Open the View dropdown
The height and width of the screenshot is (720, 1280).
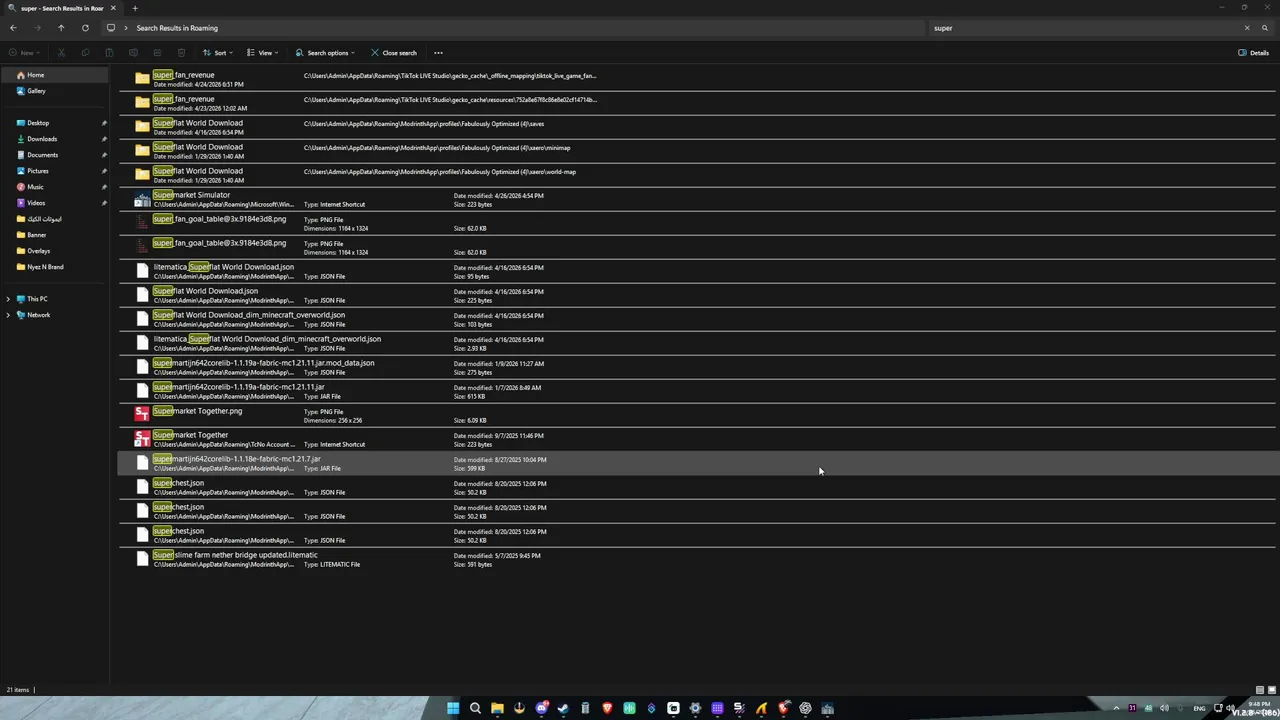click(x=263, y=53)
